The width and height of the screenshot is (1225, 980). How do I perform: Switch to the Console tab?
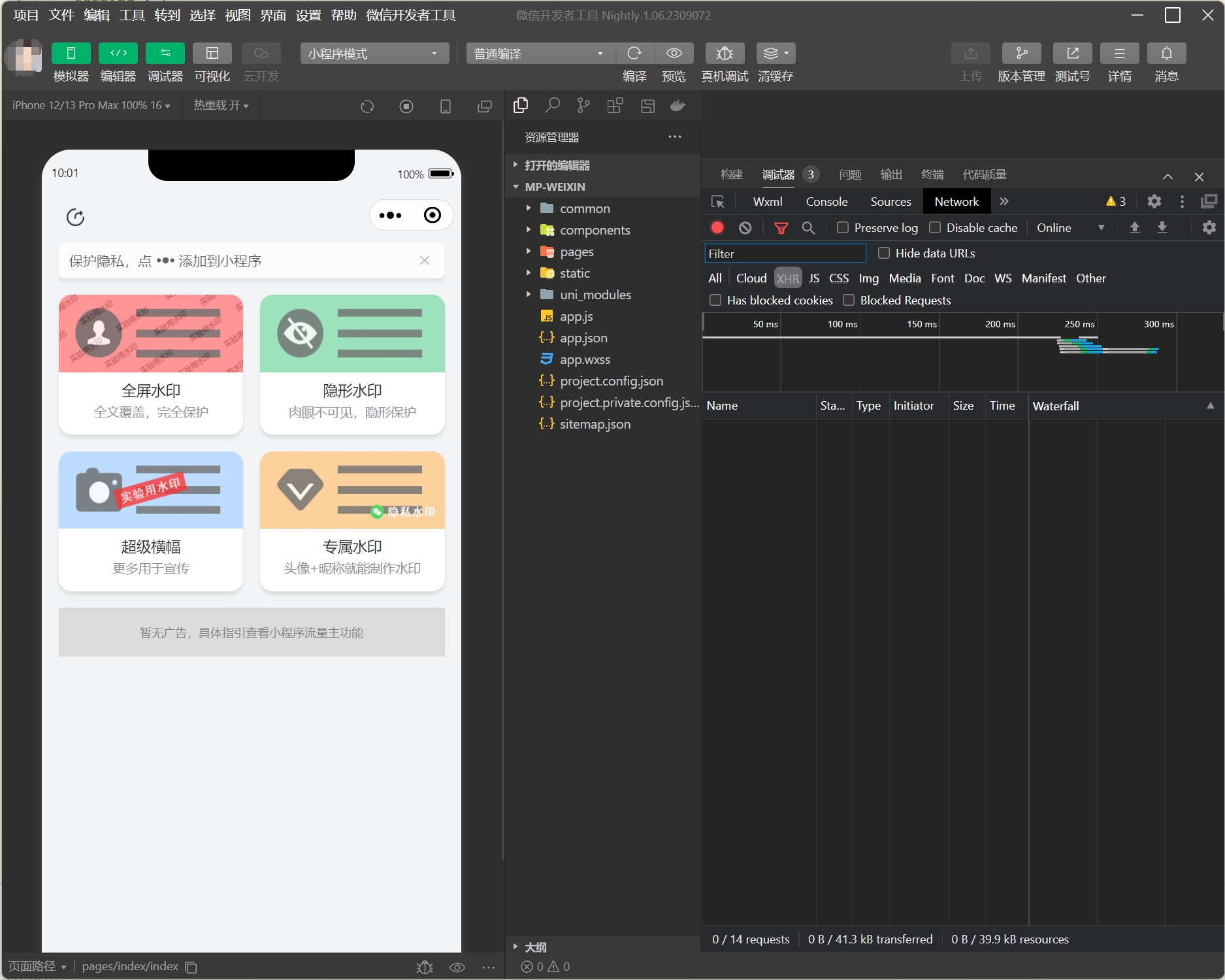pyautogui.click(x=826, y=202)
